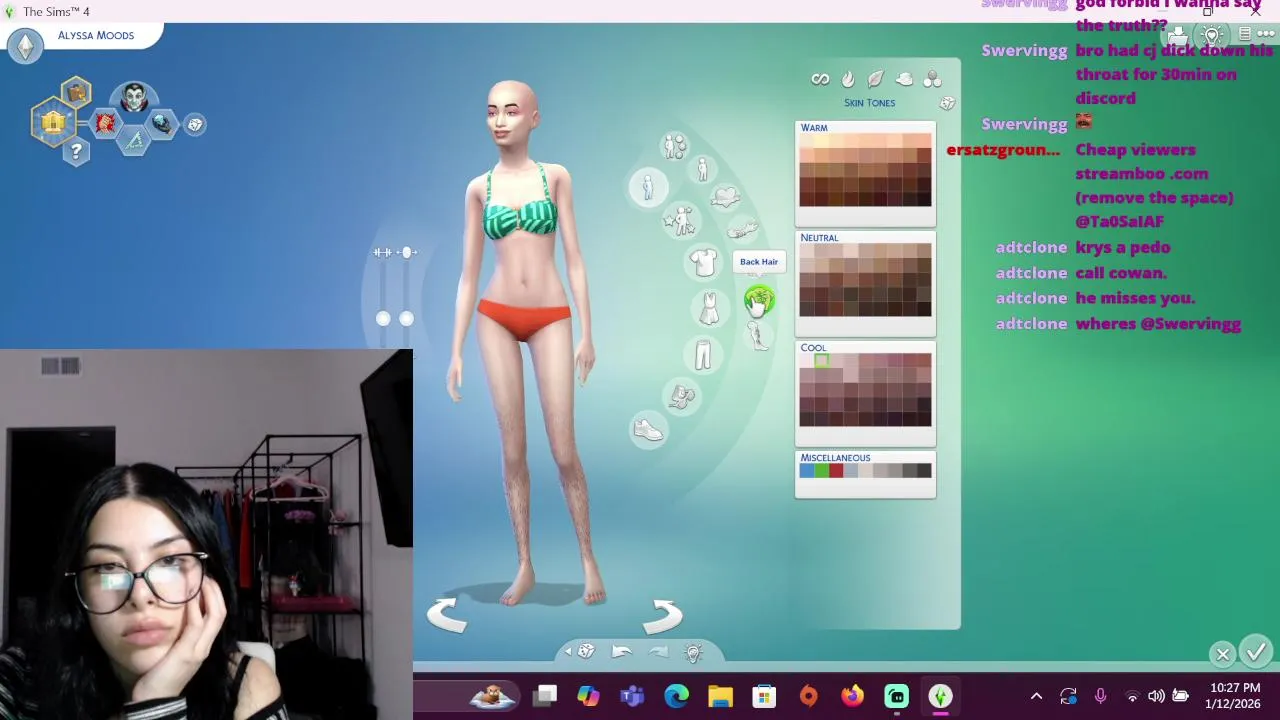Open the household relationships category icon
Image resolution: width=1280 pixels, height=720 pixels.
(675, 146)
